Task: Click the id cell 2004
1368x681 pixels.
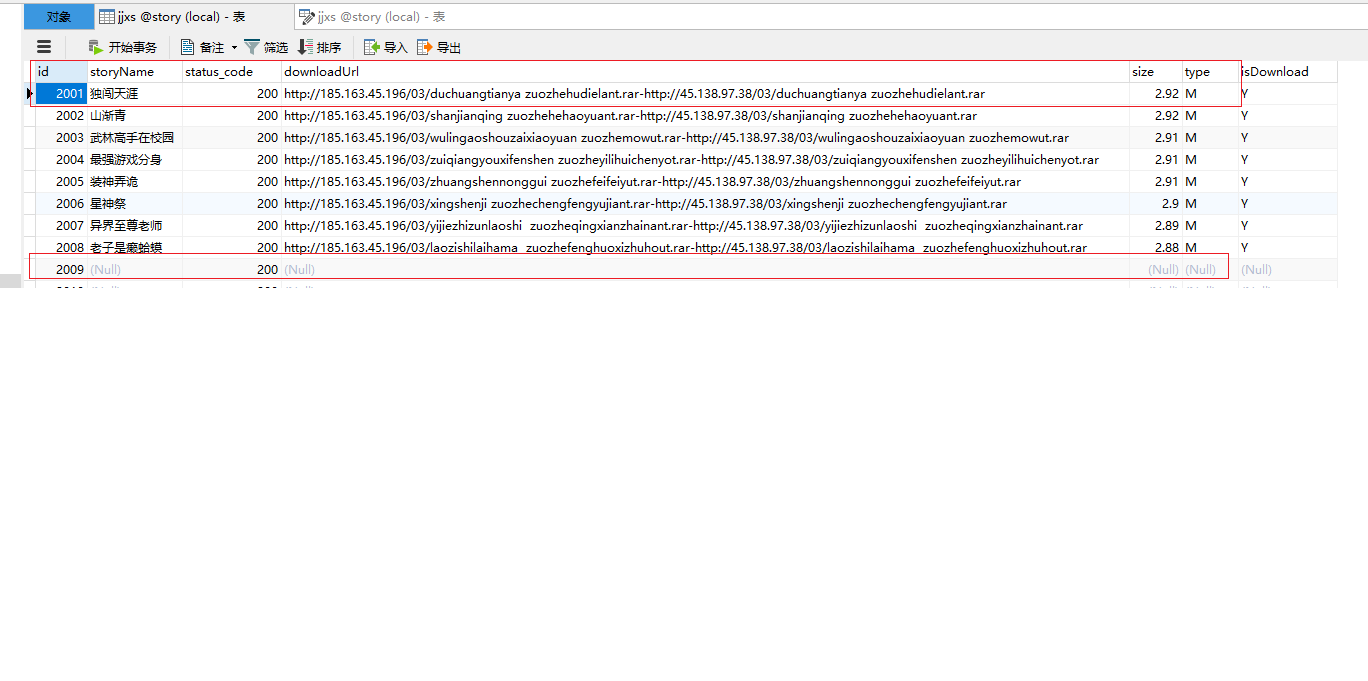Action: (61, 159)
